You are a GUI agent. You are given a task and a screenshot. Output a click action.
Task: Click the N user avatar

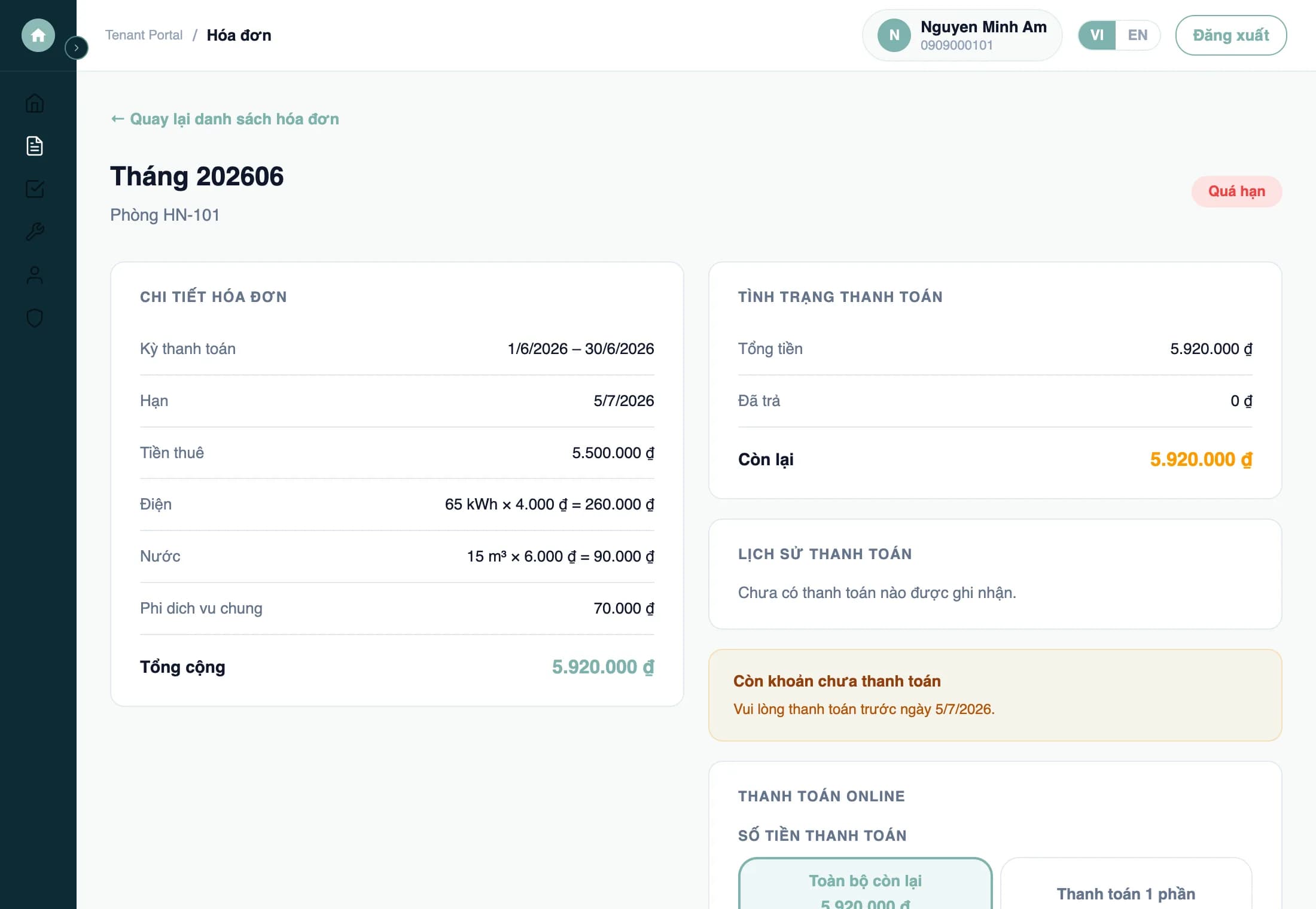(x=894, y=35)
